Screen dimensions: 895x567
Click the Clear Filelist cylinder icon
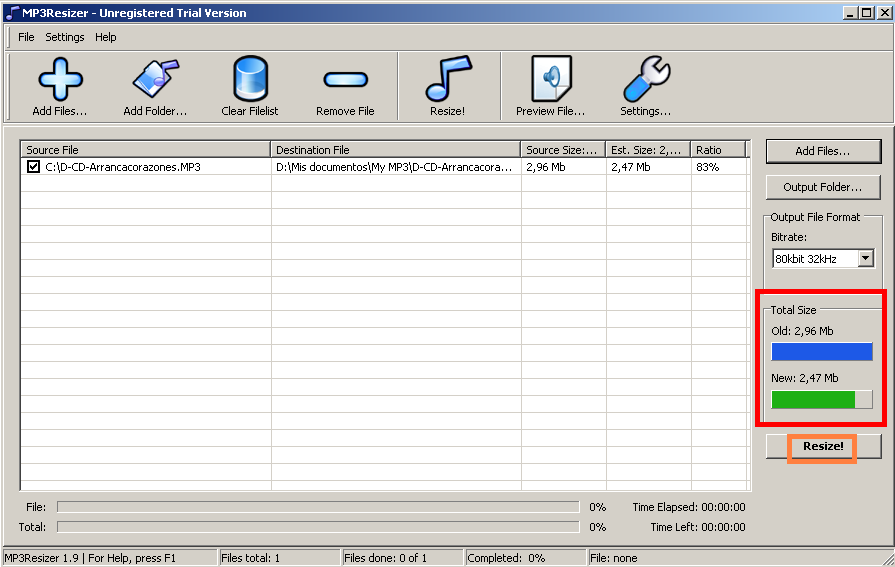[250, 79]
